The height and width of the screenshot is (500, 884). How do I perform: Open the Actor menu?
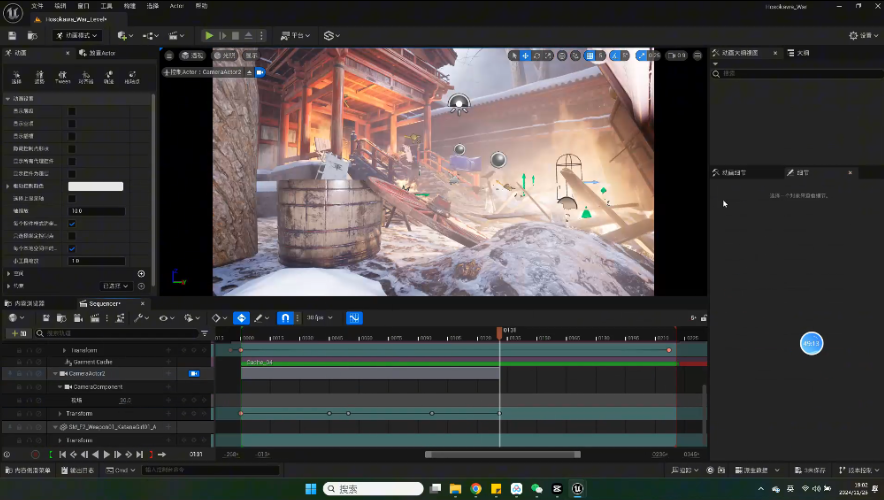click(x=176, y=6)
